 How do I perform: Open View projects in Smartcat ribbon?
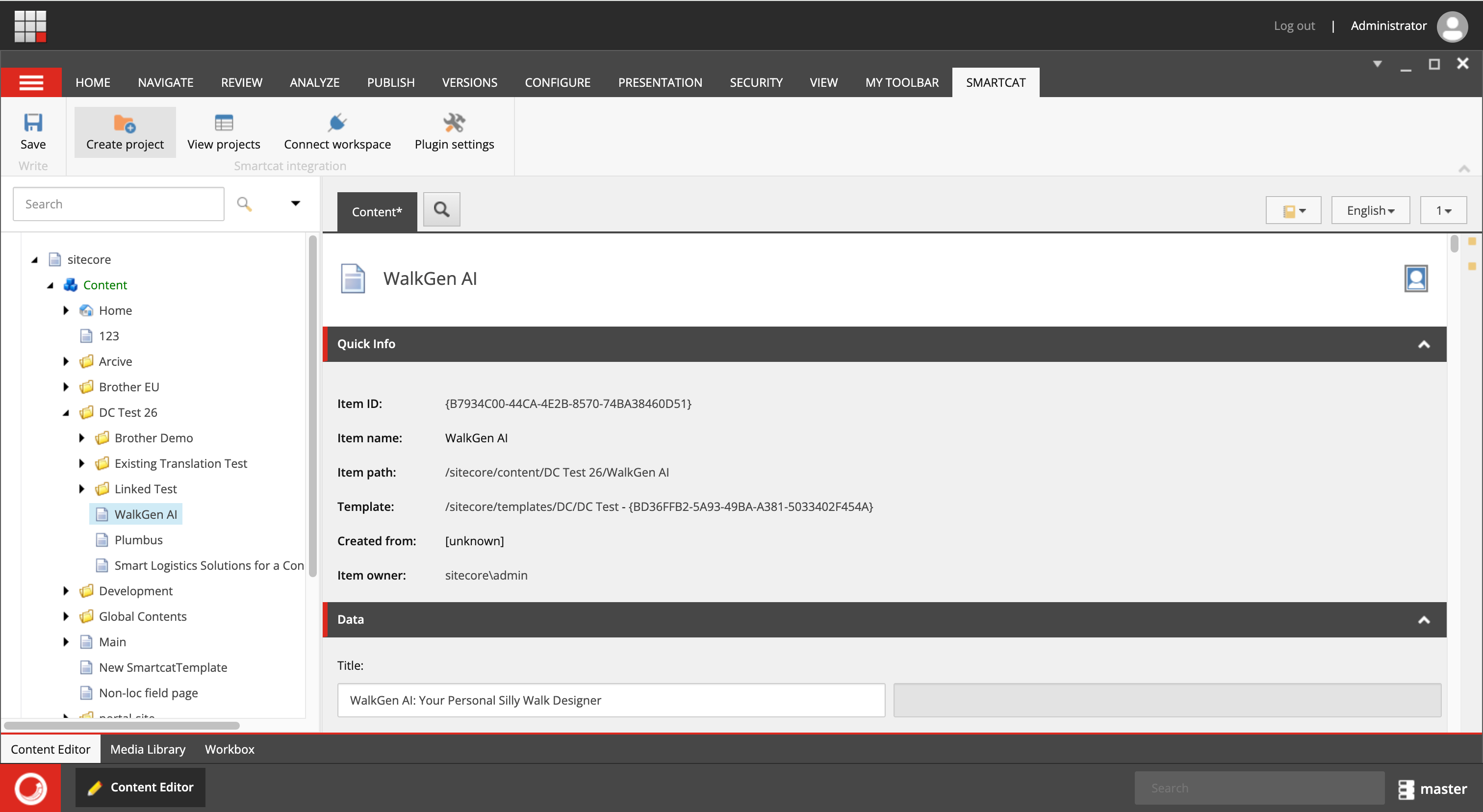(223, 132)
